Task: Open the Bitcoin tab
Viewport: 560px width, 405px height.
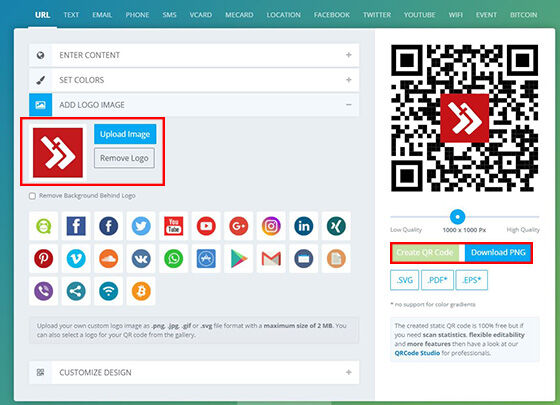Action: 524,15
